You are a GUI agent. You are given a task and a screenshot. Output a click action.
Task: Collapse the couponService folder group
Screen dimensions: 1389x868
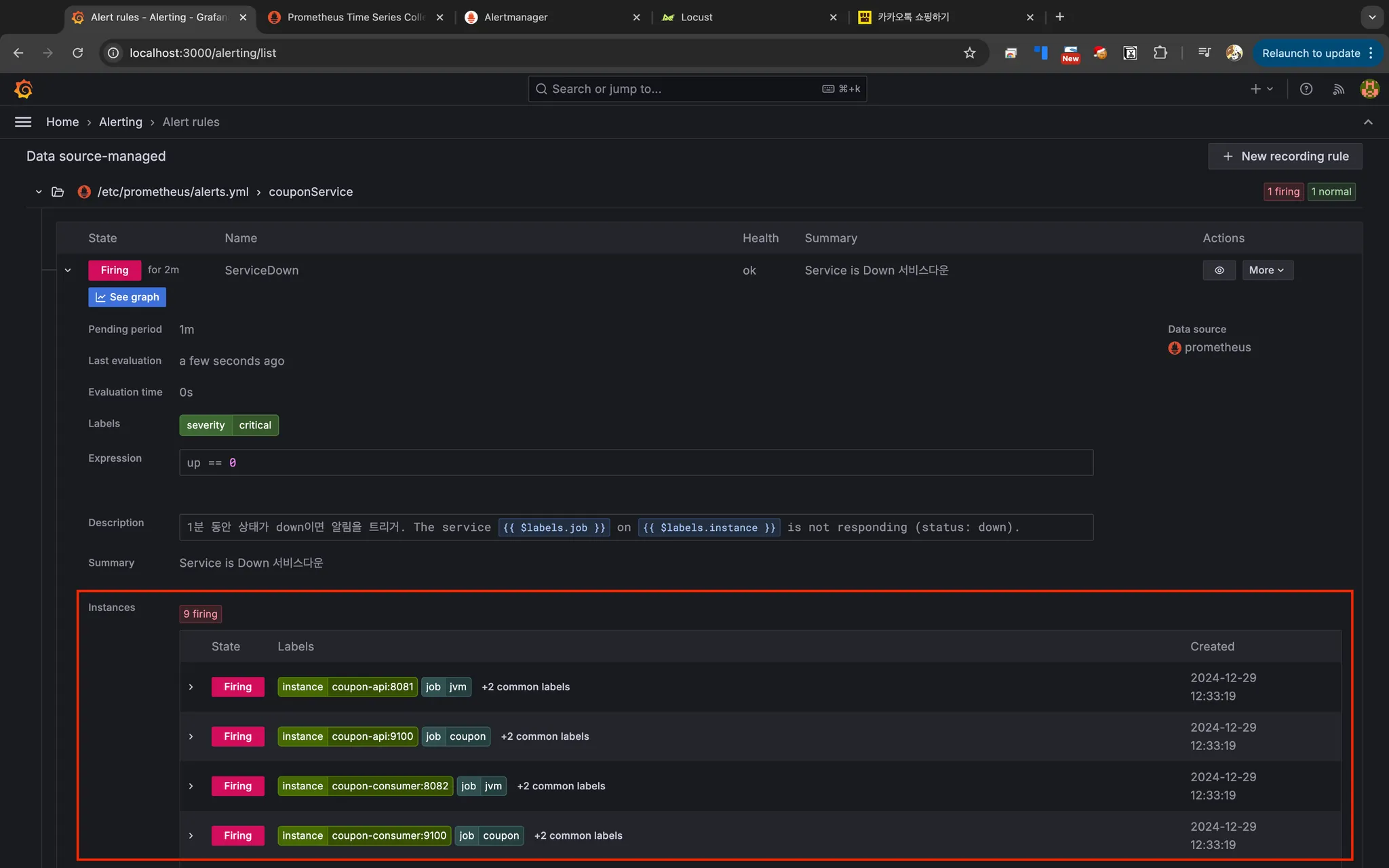coord(39,192)
